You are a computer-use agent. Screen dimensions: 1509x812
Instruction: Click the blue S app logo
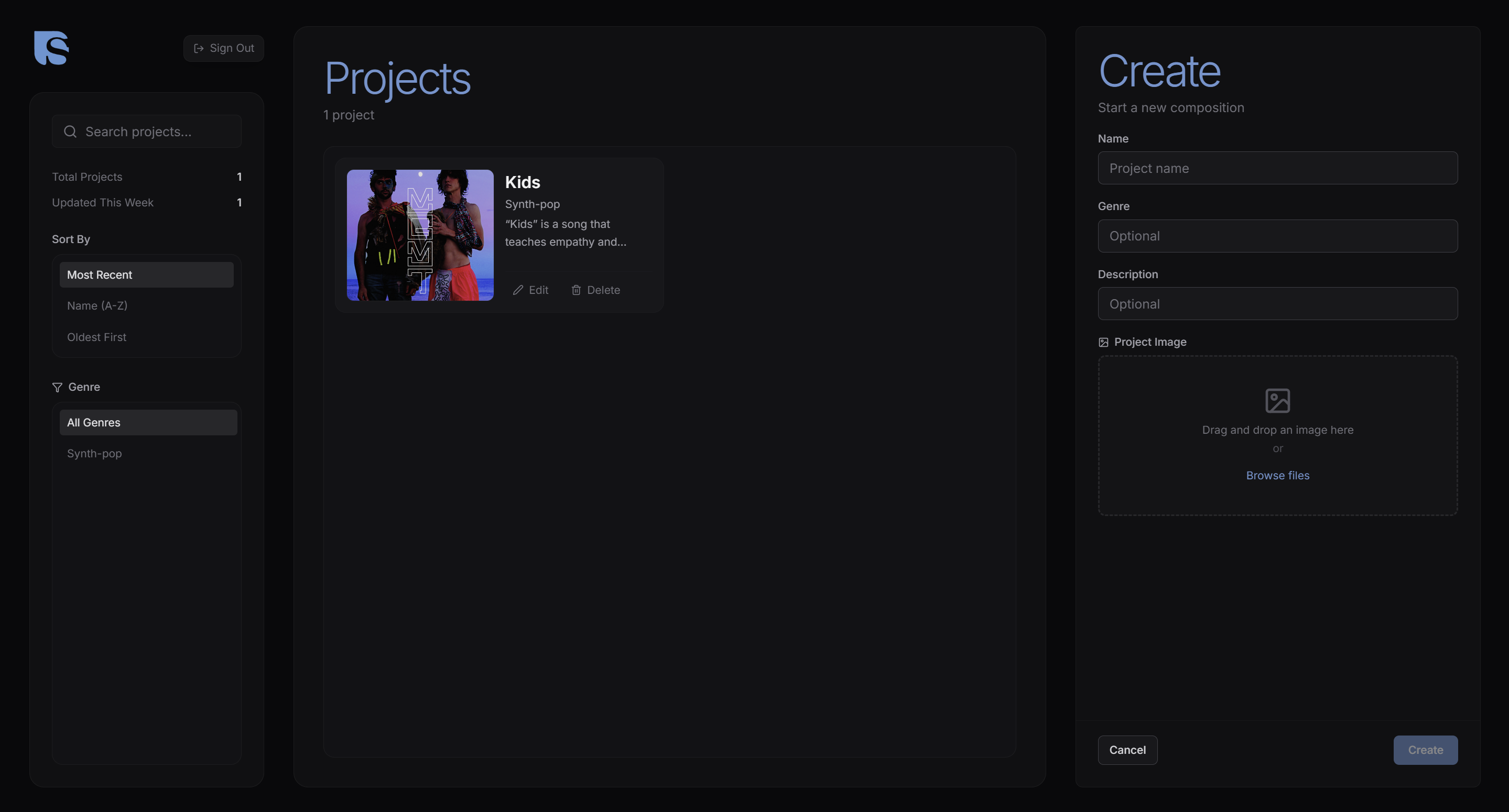point(51,48)
